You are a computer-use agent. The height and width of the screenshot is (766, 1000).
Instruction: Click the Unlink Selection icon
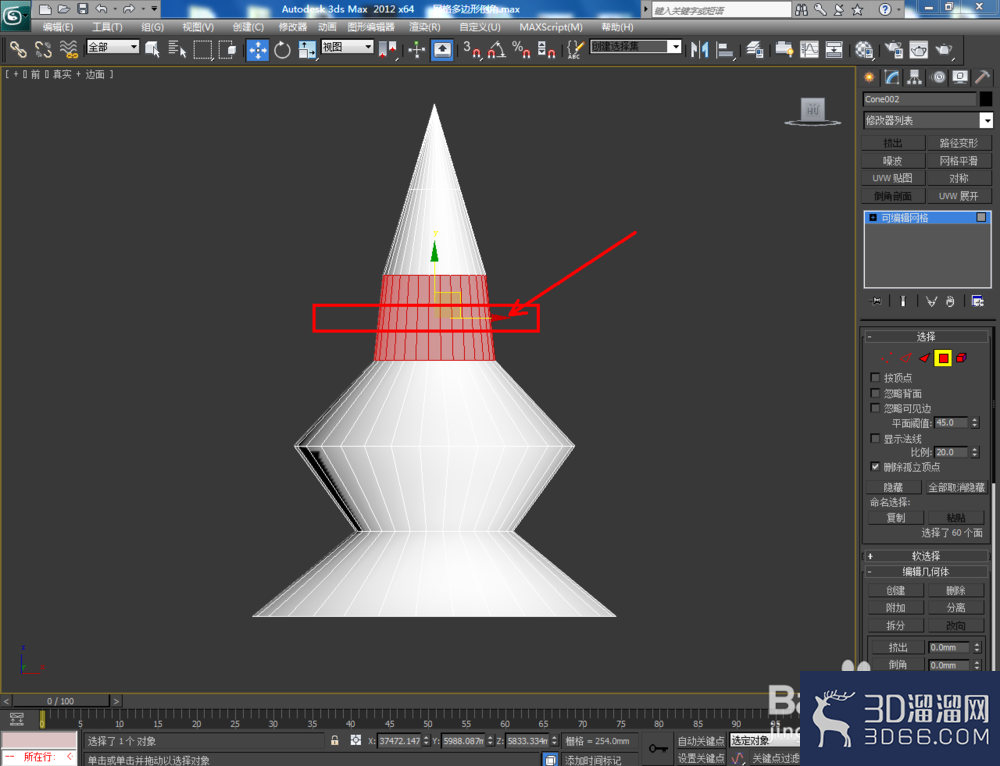coord(43,50)
